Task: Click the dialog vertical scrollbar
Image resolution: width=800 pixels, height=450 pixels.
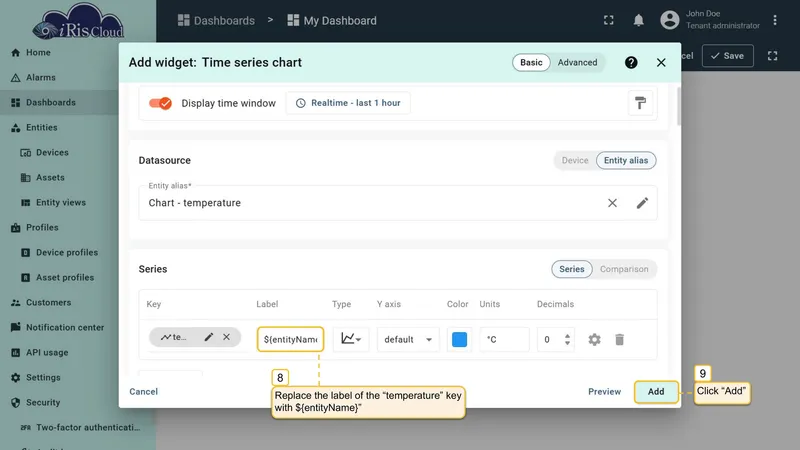Action: 679,106
